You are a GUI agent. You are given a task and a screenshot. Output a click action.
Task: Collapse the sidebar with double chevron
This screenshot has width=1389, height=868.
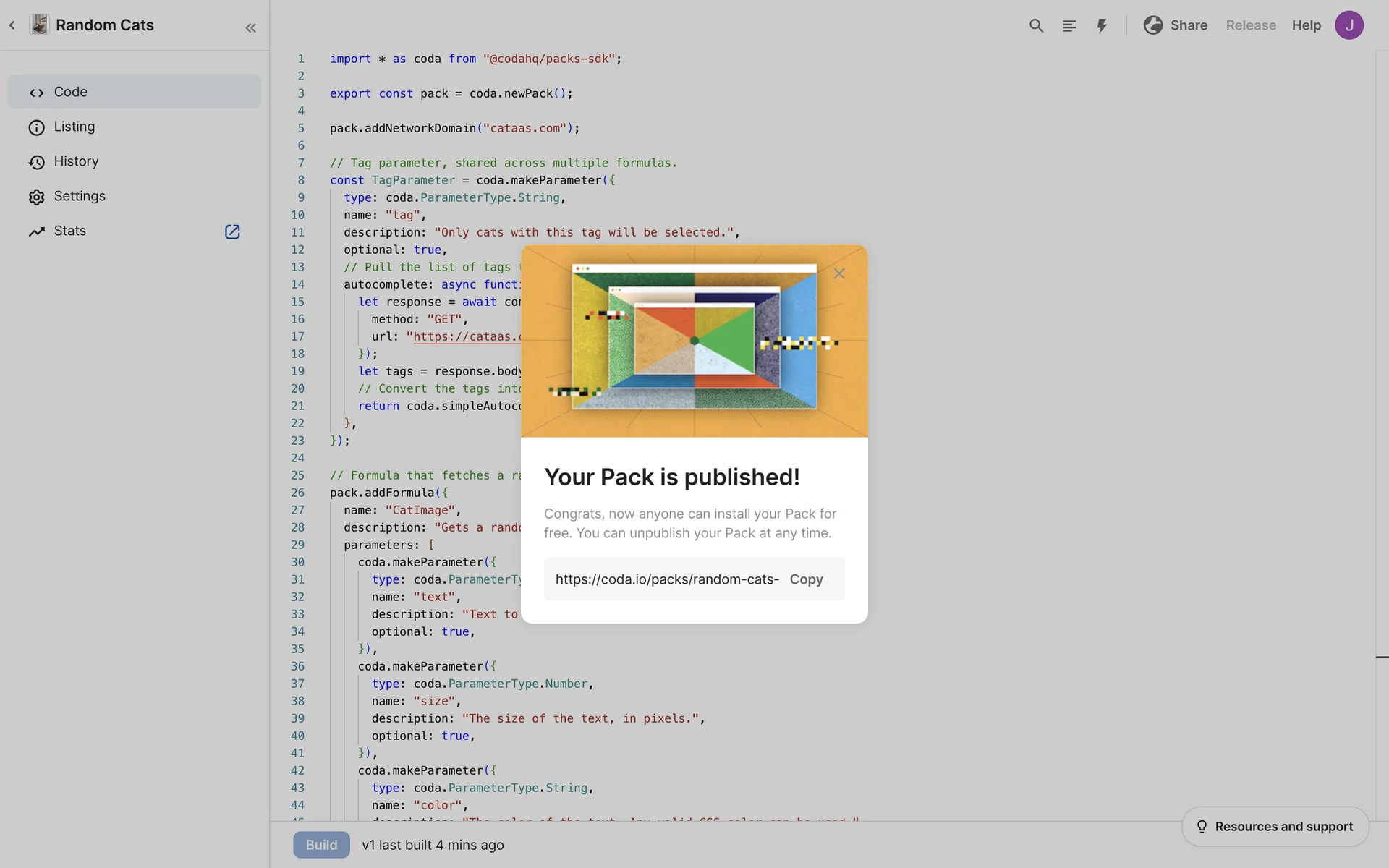click(x=250, y=27)
